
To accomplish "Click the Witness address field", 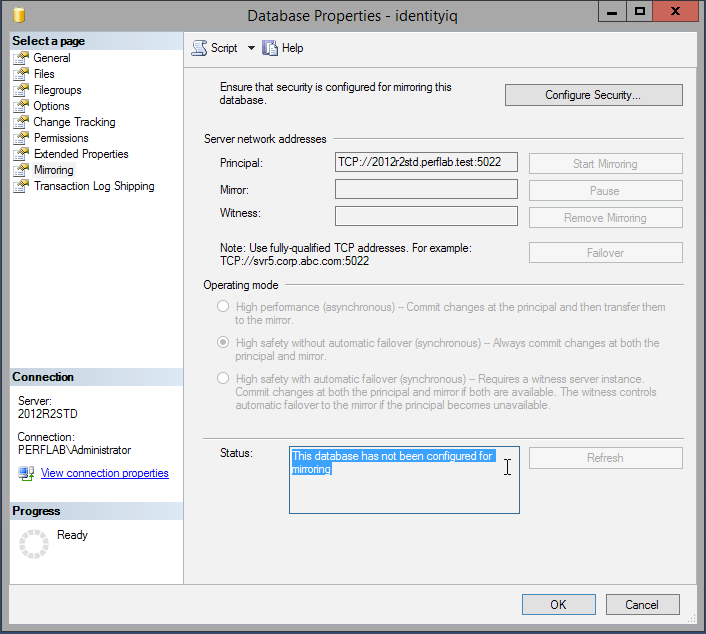I will pos(426,216).
